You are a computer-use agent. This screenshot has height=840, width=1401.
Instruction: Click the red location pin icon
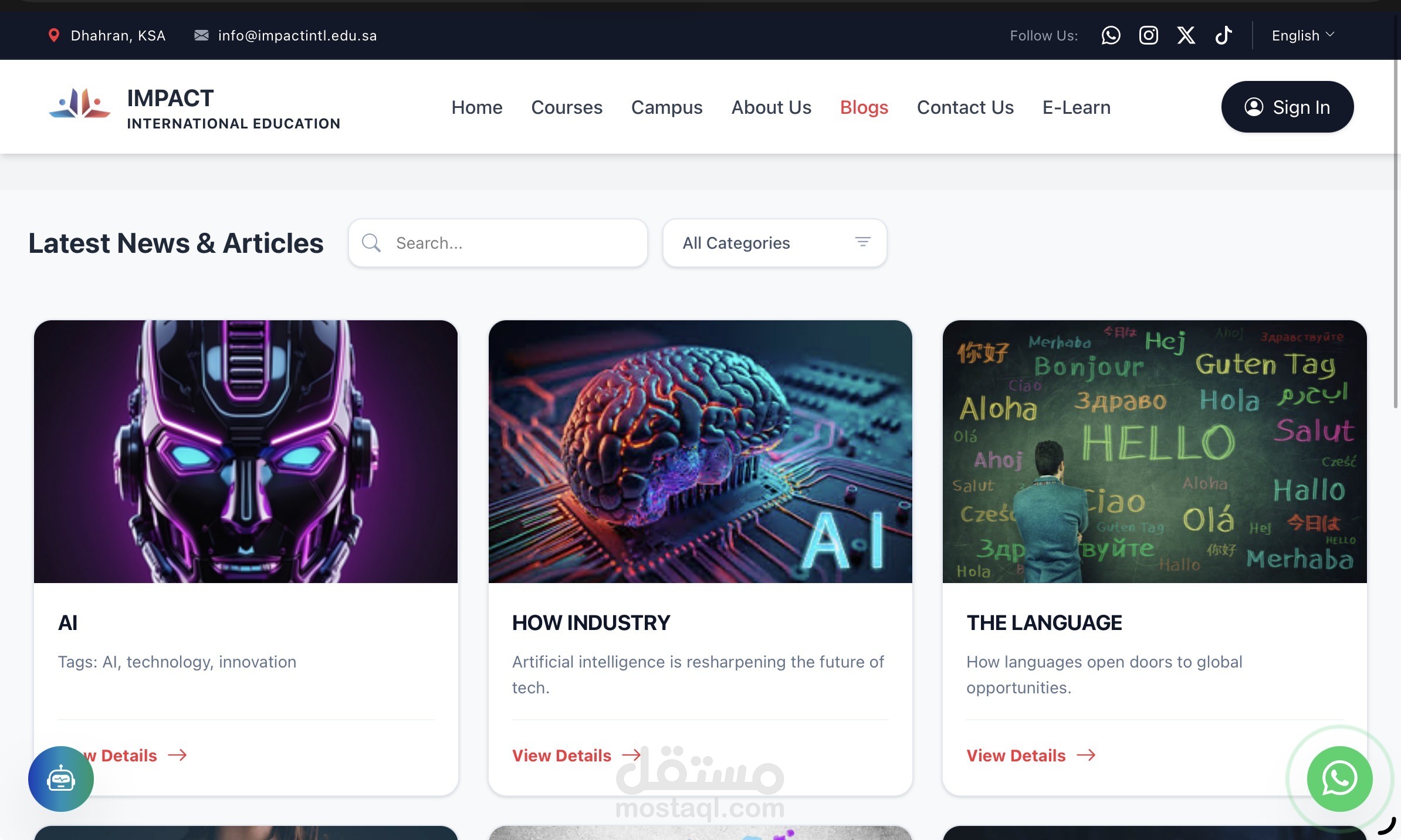pyautogui.click(x=53, y=35)
